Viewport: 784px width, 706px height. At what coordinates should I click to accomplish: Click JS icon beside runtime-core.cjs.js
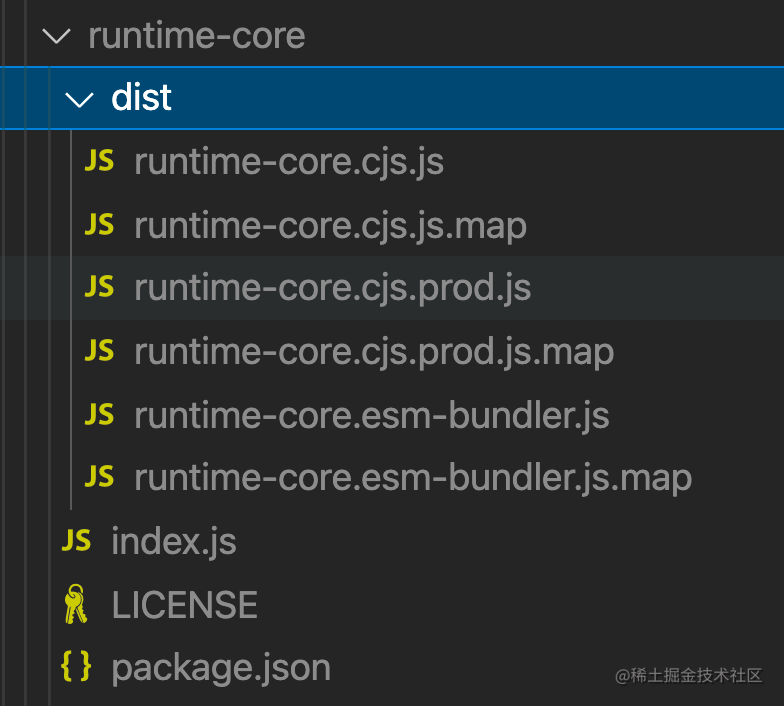(x=99, y=161)
